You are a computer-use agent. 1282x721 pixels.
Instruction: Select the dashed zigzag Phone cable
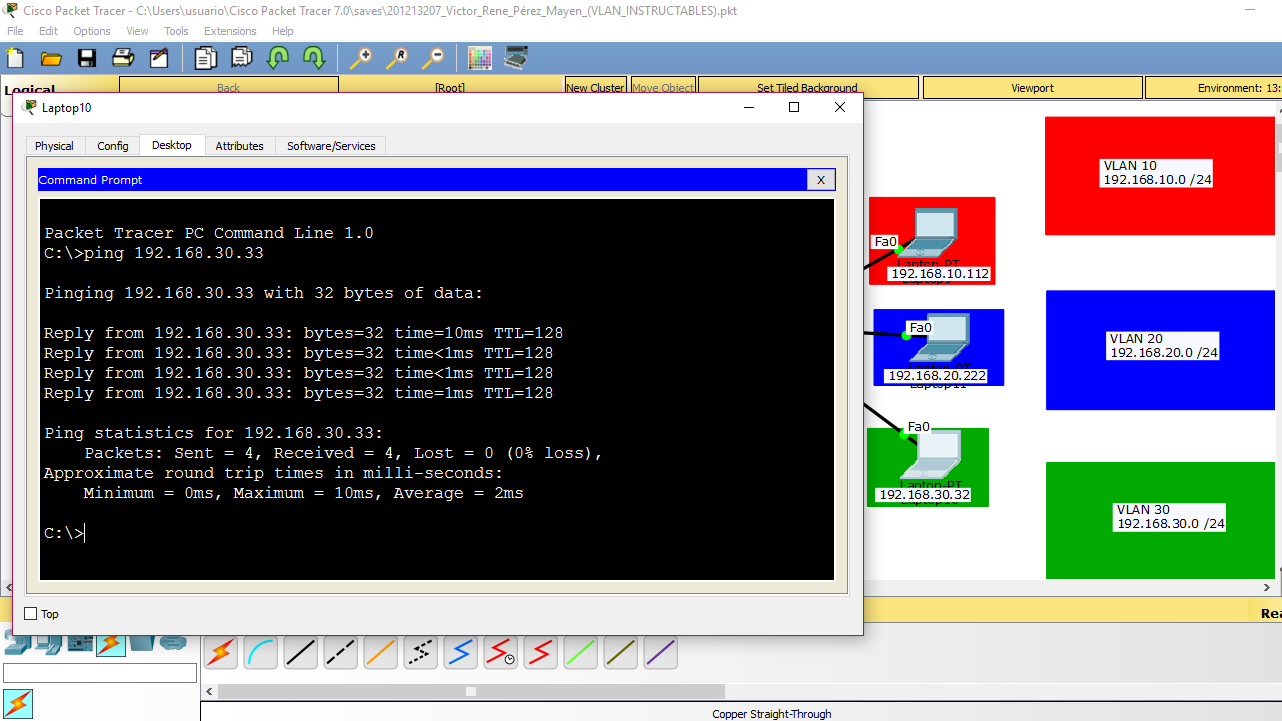421,653
